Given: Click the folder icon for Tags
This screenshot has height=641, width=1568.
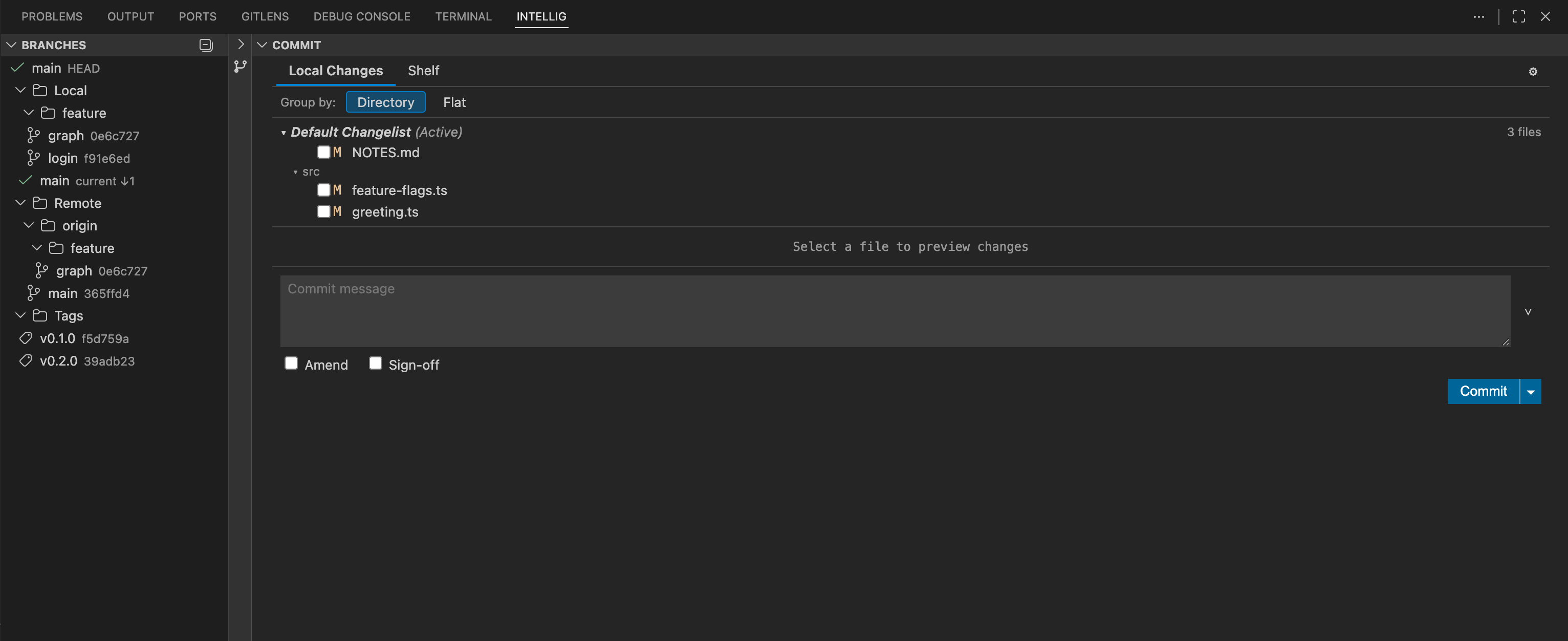Looking at the screenshot, I should tap(39, 315).
